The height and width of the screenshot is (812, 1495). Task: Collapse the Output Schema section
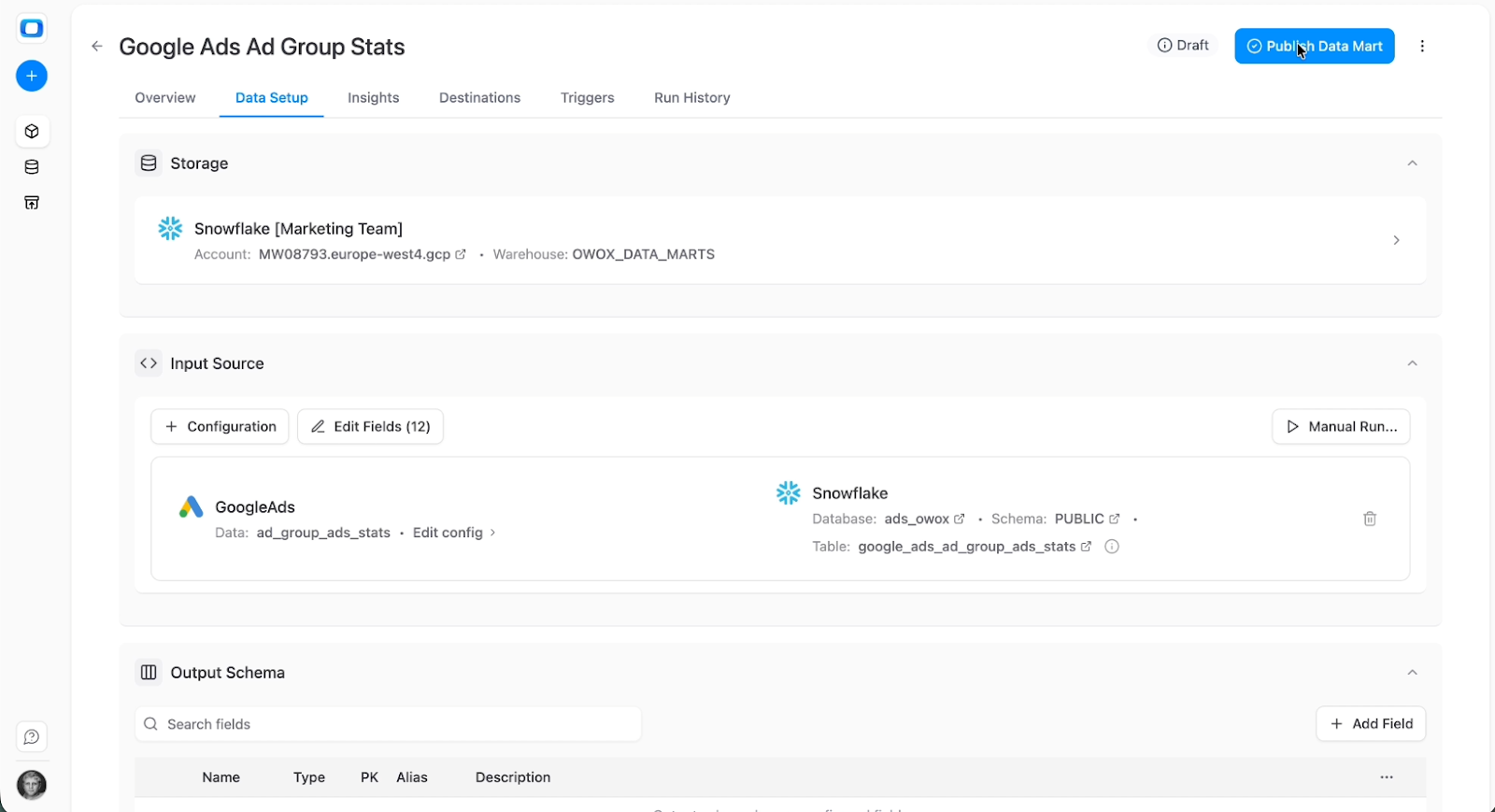coord(1413,673)
